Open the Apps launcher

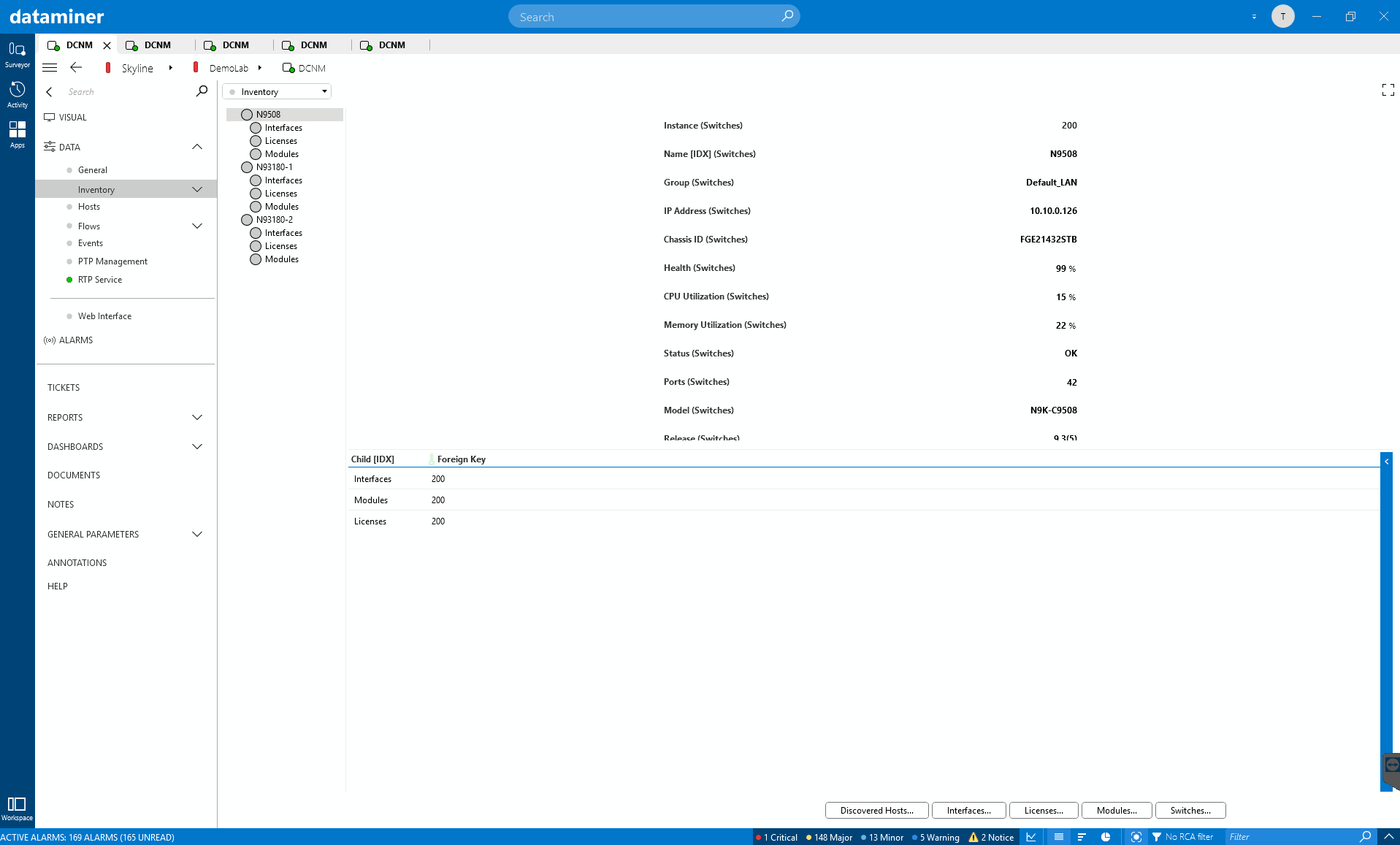(17, 134)
